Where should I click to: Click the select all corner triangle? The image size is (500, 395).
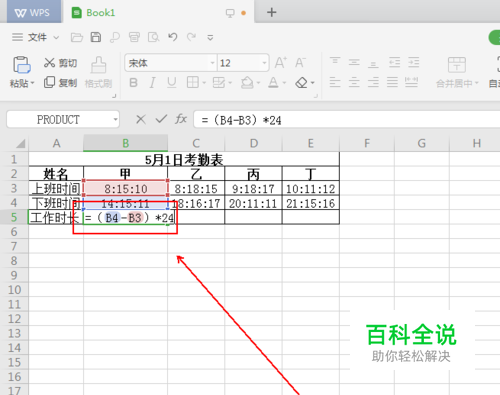coord(21,143)
